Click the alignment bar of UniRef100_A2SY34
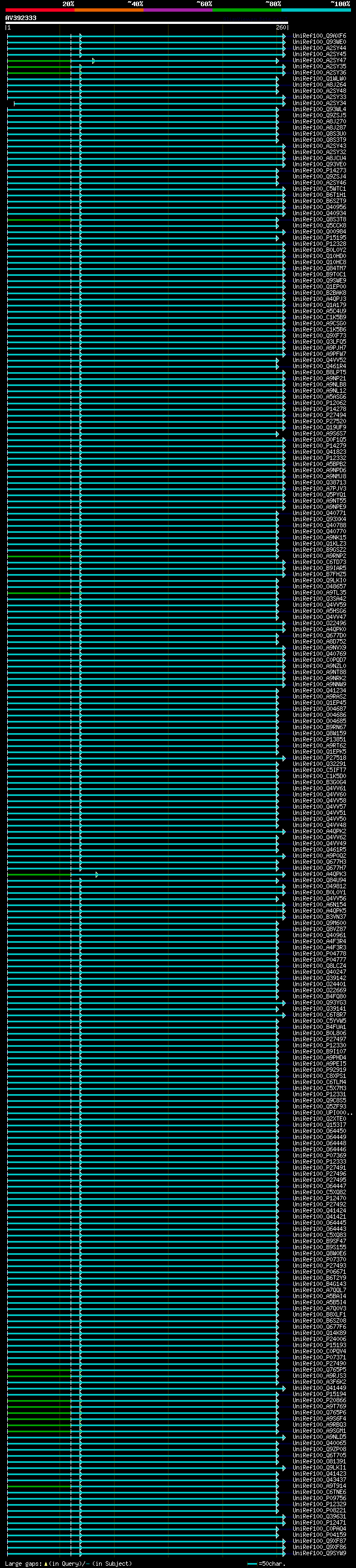This screenshot has height=1568, width=356. tap(150, 103)
